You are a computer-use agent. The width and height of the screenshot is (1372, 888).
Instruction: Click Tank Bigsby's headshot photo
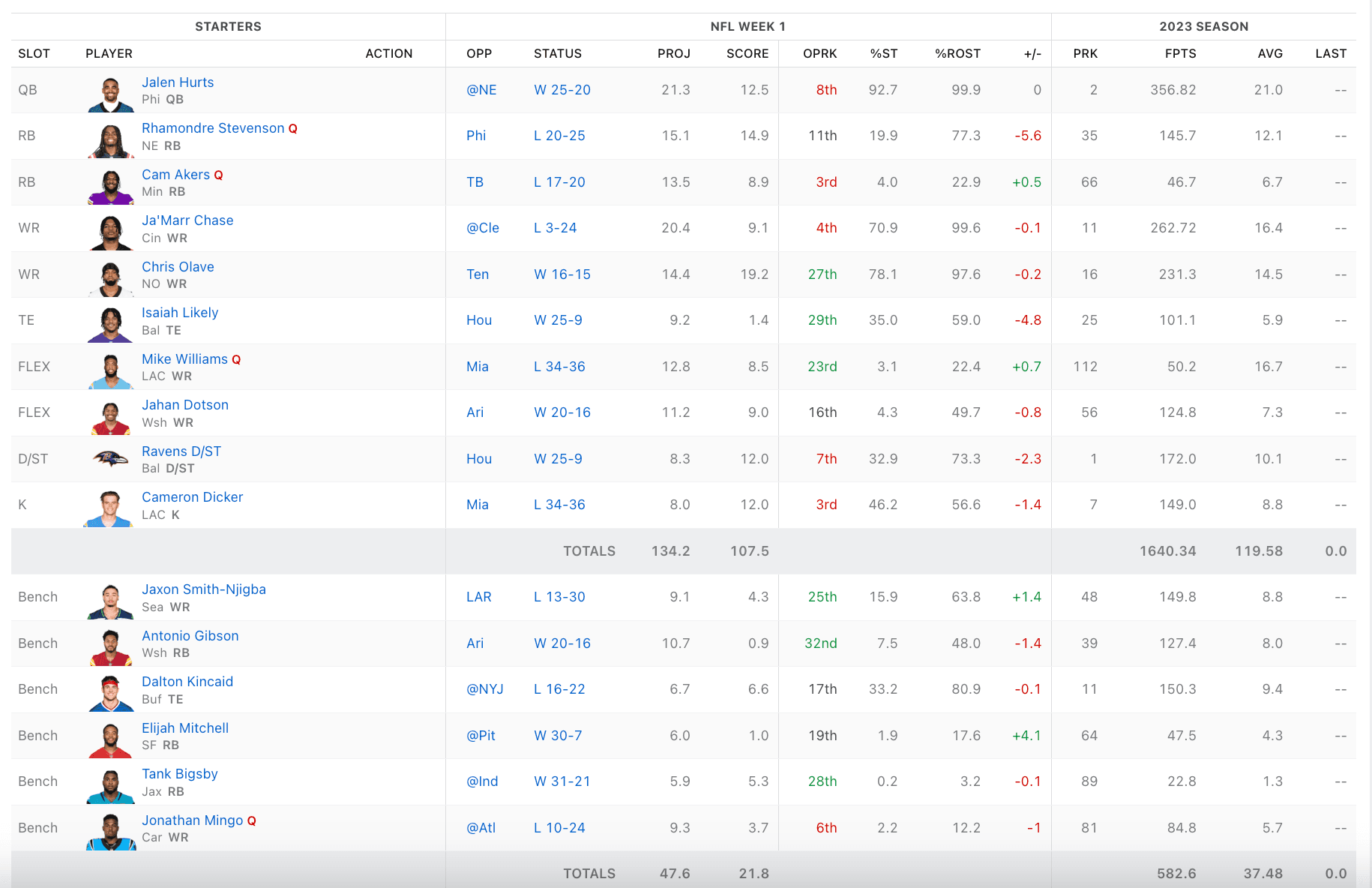(x=111, y=786)
